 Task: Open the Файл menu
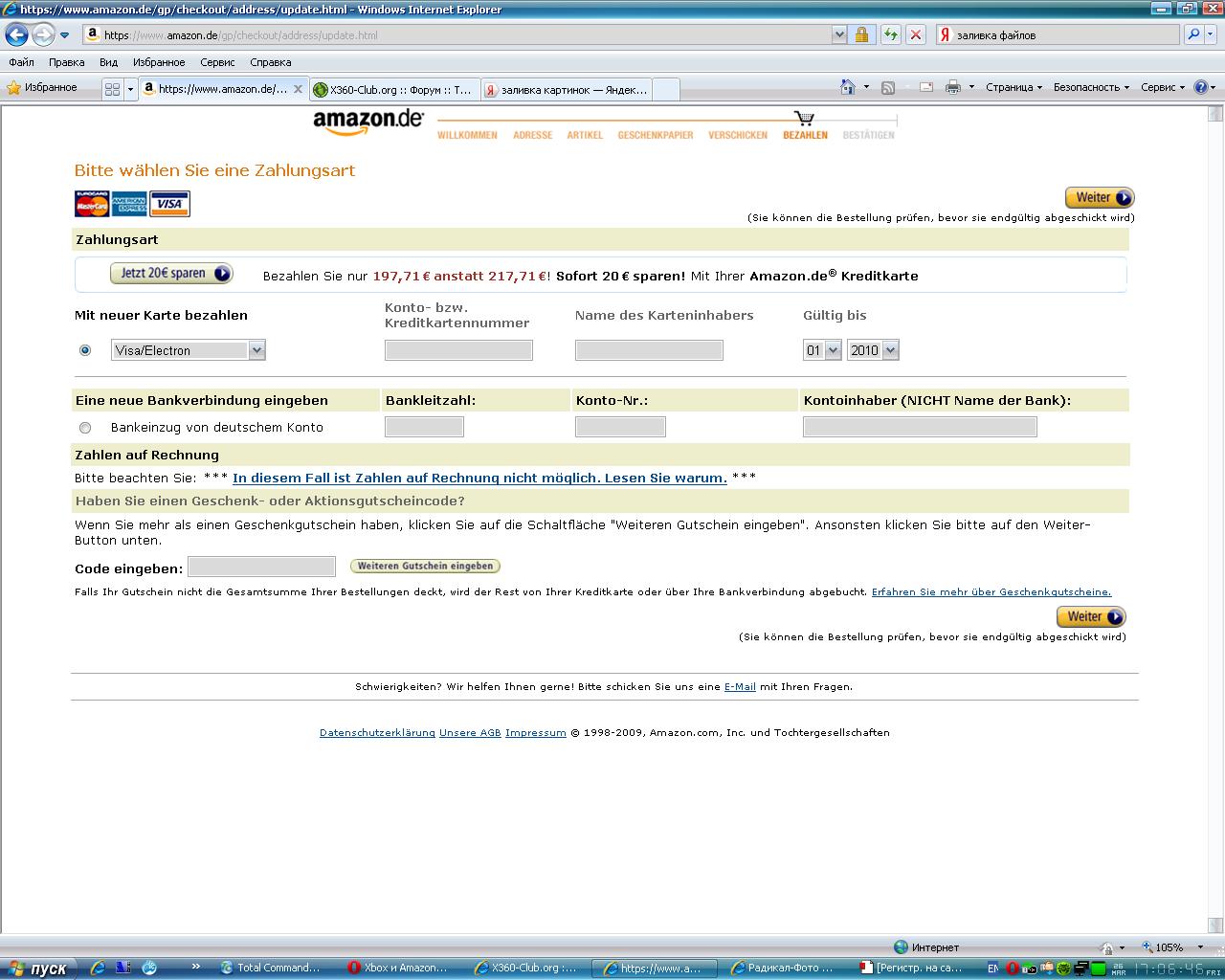tap(21, 62)
